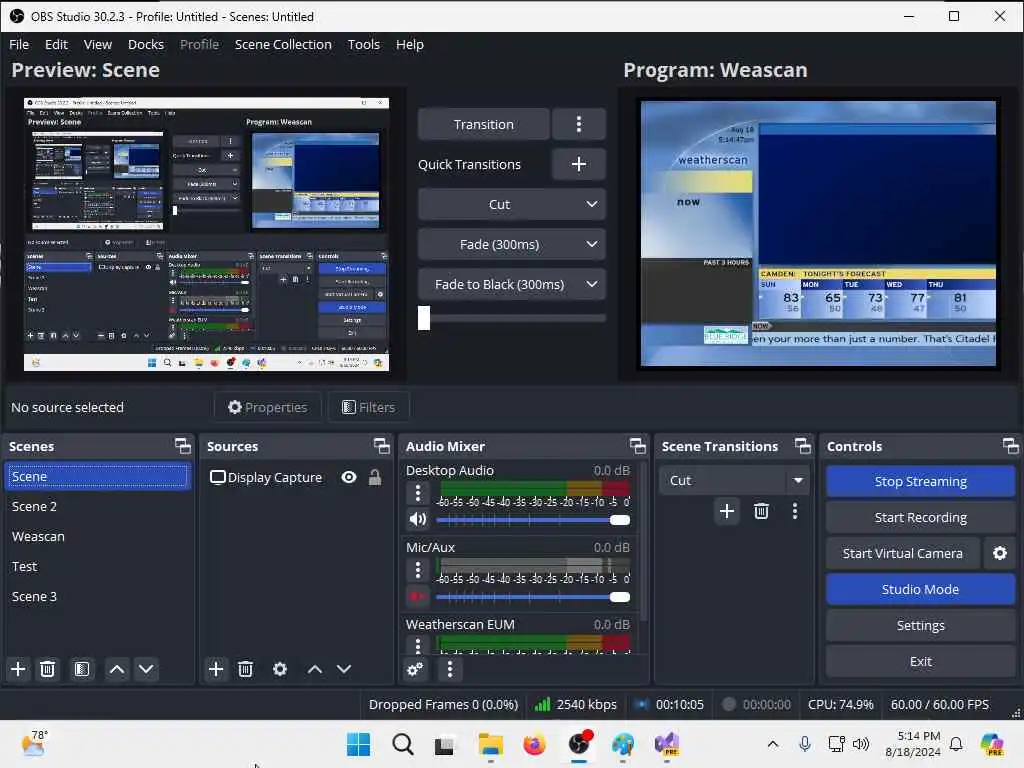Screen dimensions: 1024x768
Task: Move selected scene up
Action: tap(117, 669)
